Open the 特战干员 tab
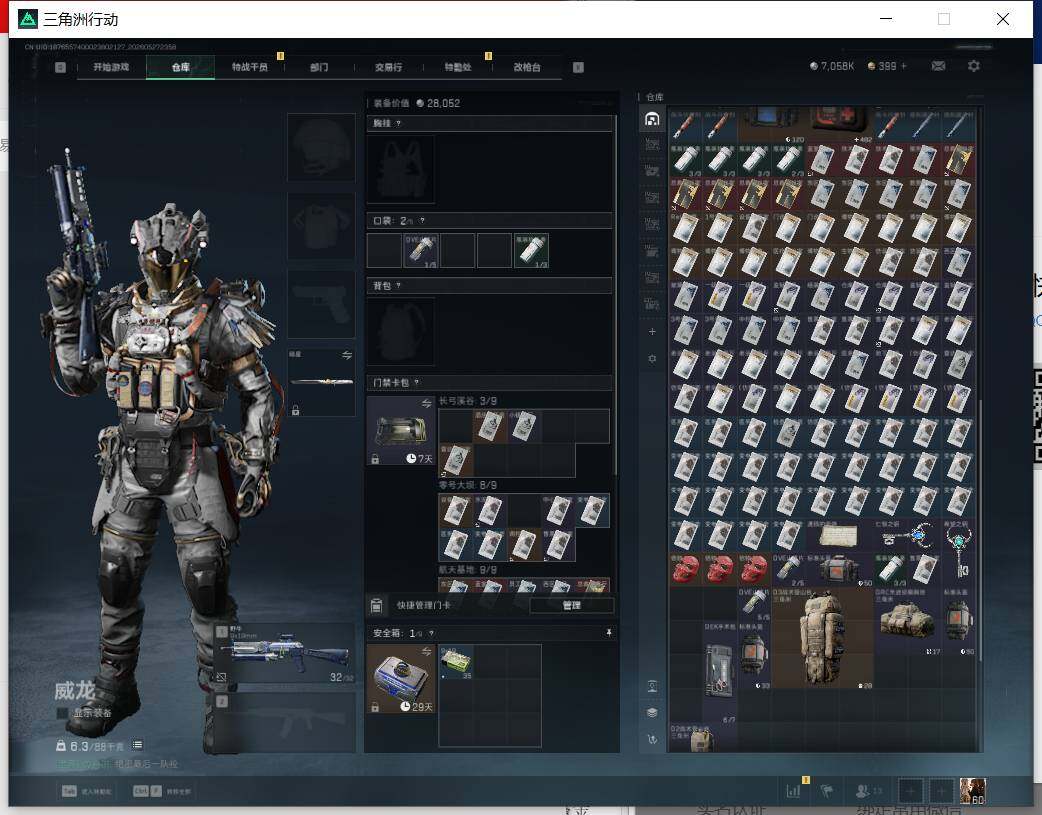This screenshot has width=1042, height=815. tap(249, 67)
